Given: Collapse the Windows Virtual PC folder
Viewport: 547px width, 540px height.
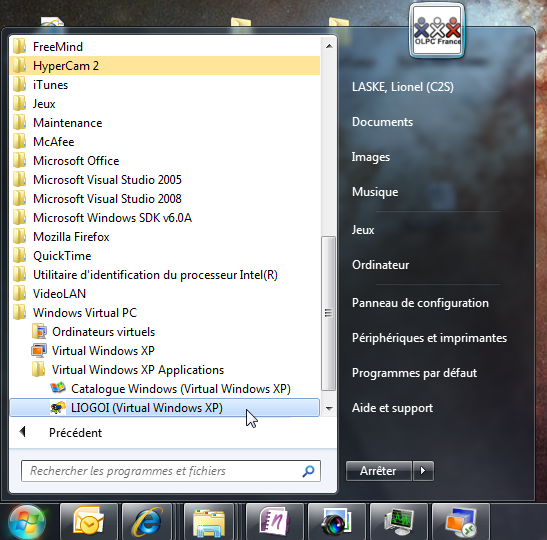Looking at the screenshot, I should click(165, 313).
